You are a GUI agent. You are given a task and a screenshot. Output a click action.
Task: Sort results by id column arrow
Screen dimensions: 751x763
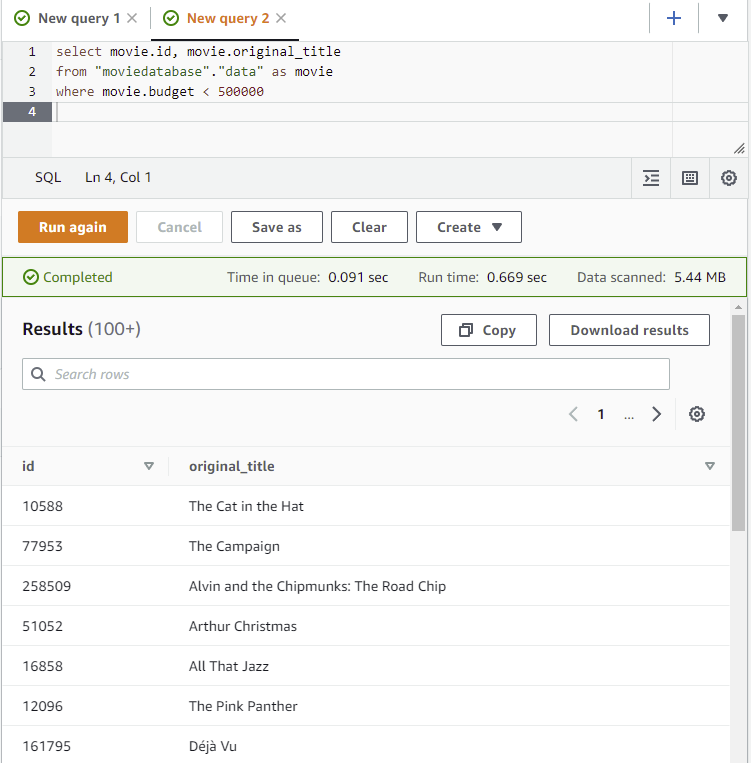point(149,466)
